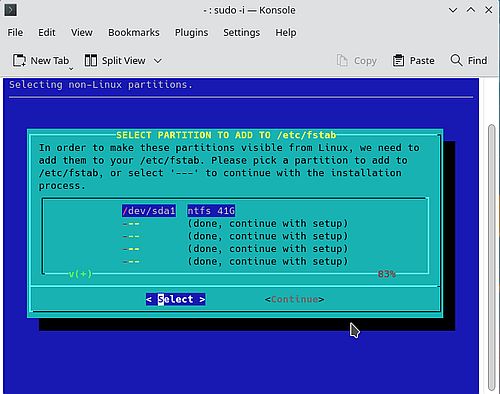Minimize the Konsole window

click(x=453, y=10)
